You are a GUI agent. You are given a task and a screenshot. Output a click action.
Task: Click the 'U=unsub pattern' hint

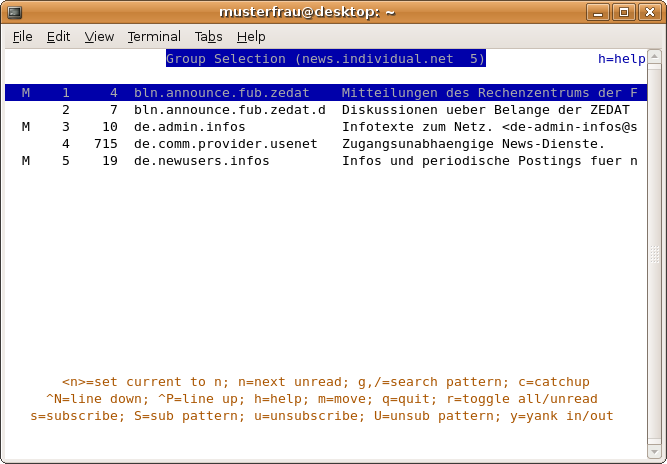point(434,416)
